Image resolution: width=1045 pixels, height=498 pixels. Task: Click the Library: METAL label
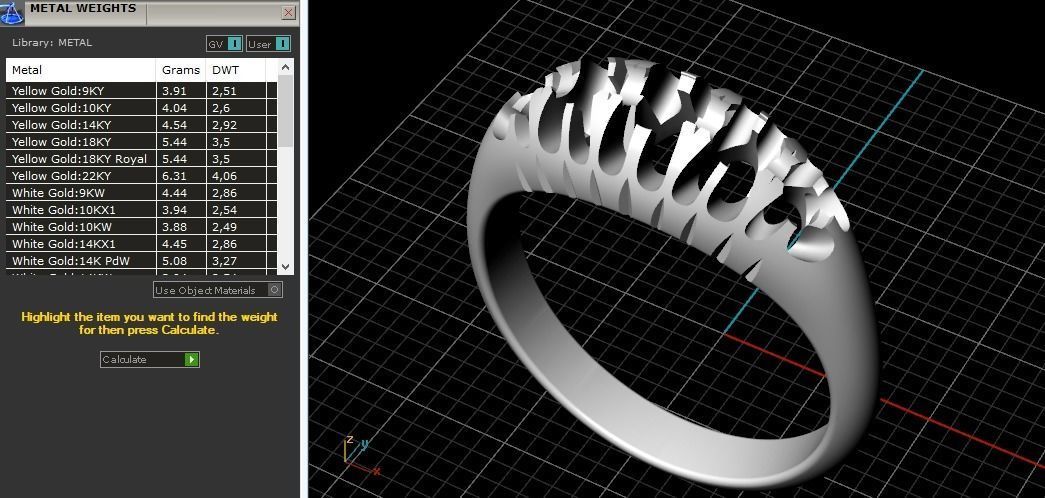[52, 43]
